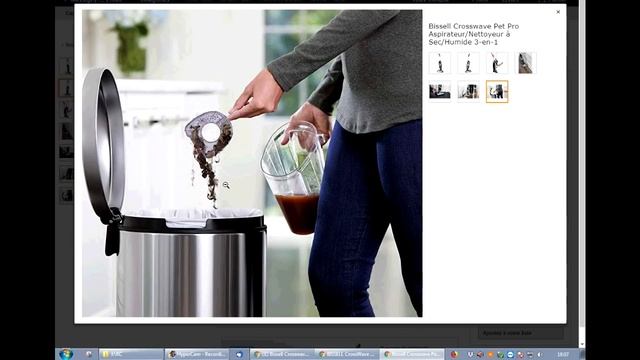Image resolution: width=640 pixels, height=360 pixels.
Task: Select the third thumbnail with tilted vacuum handle
Action: 497,63
